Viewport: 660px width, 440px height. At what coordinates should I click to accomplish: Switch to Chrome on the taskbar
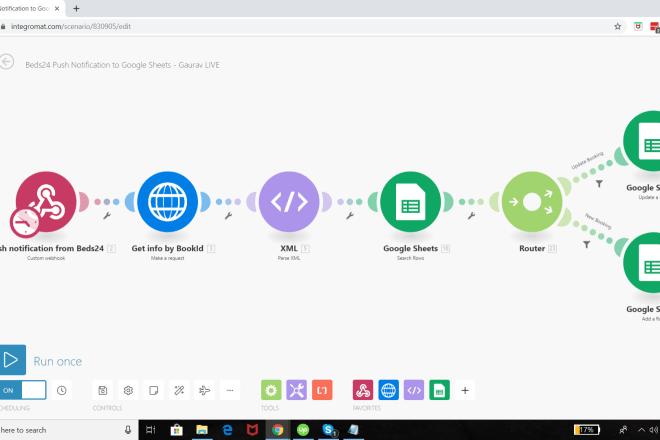[x=277, y=430]
